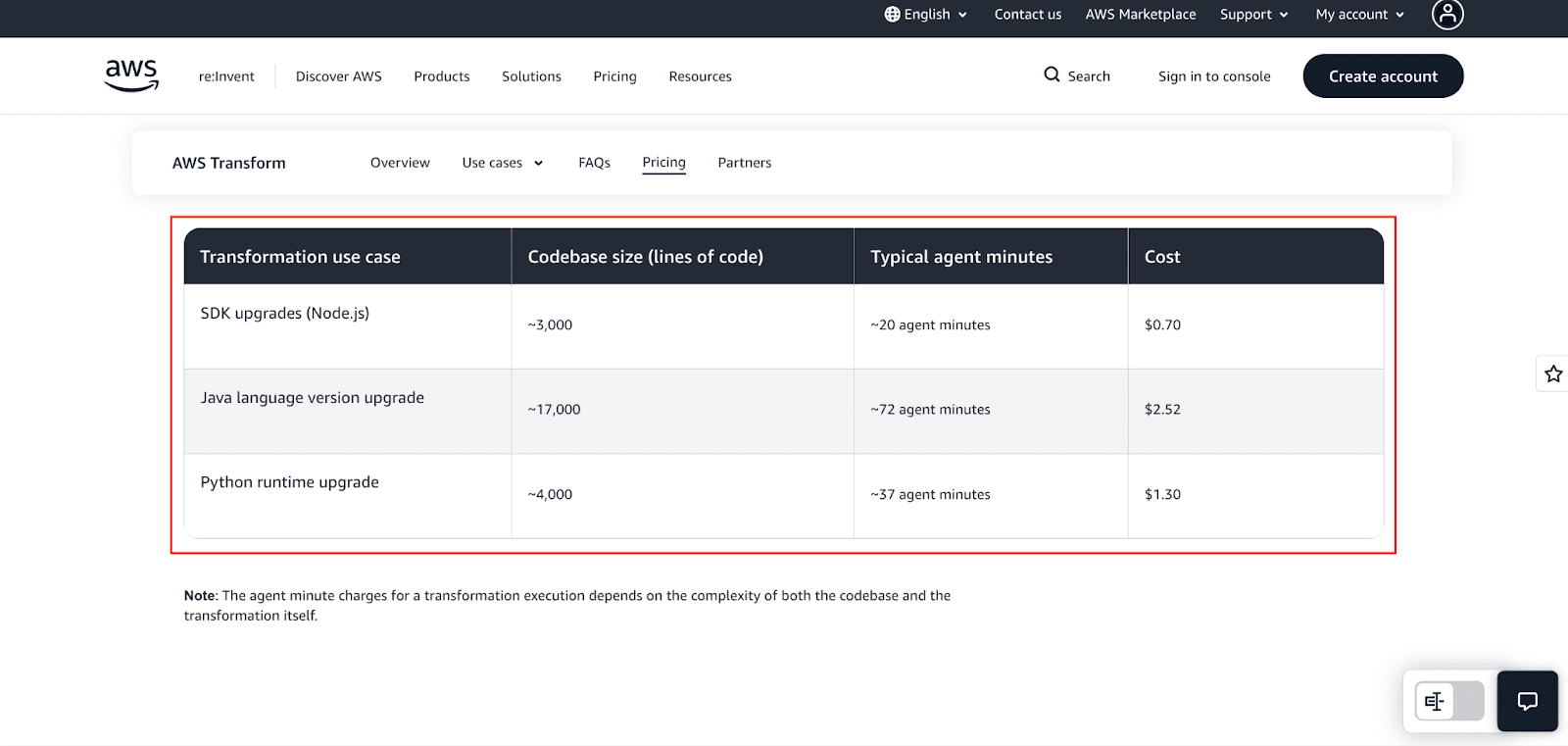Open the user profile avatar icon

(x=1447, y=15)
